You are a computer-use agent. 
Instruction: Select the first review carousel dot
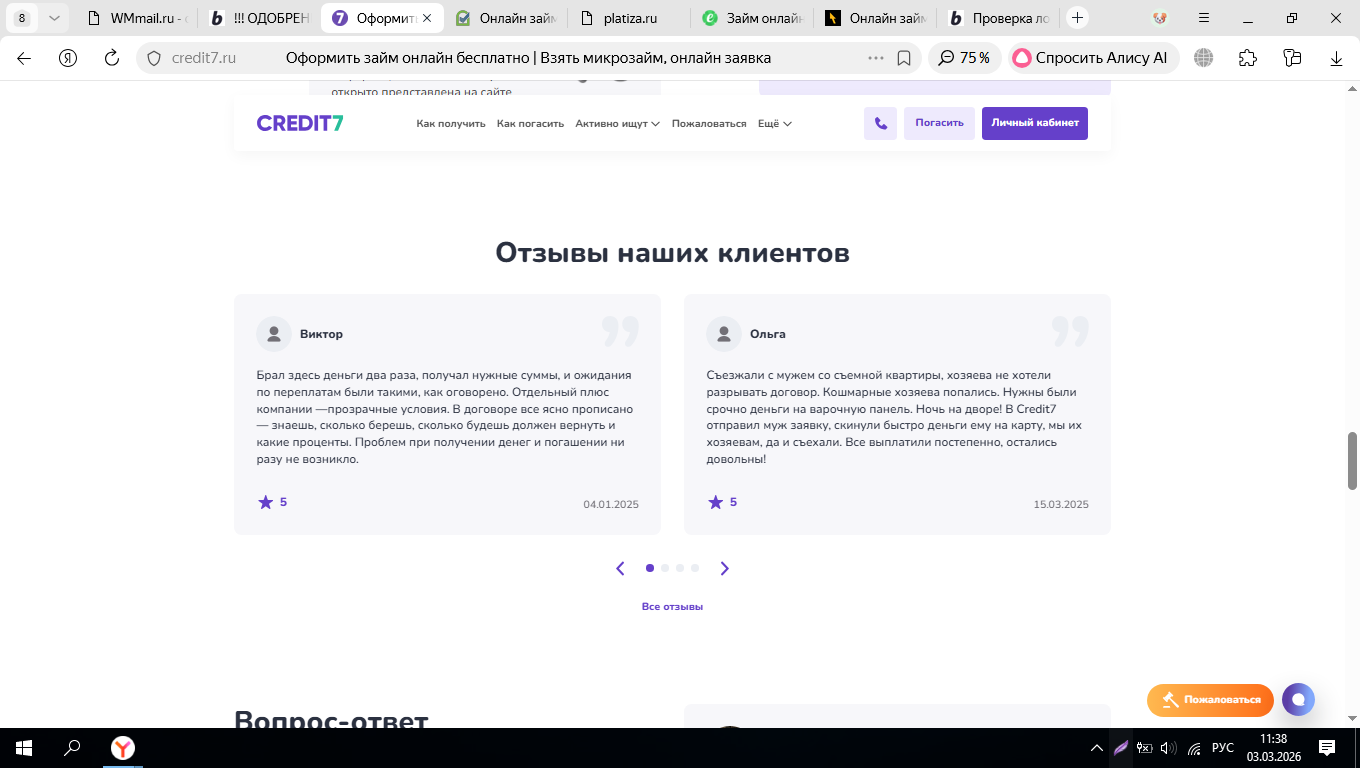coord(650,568)
